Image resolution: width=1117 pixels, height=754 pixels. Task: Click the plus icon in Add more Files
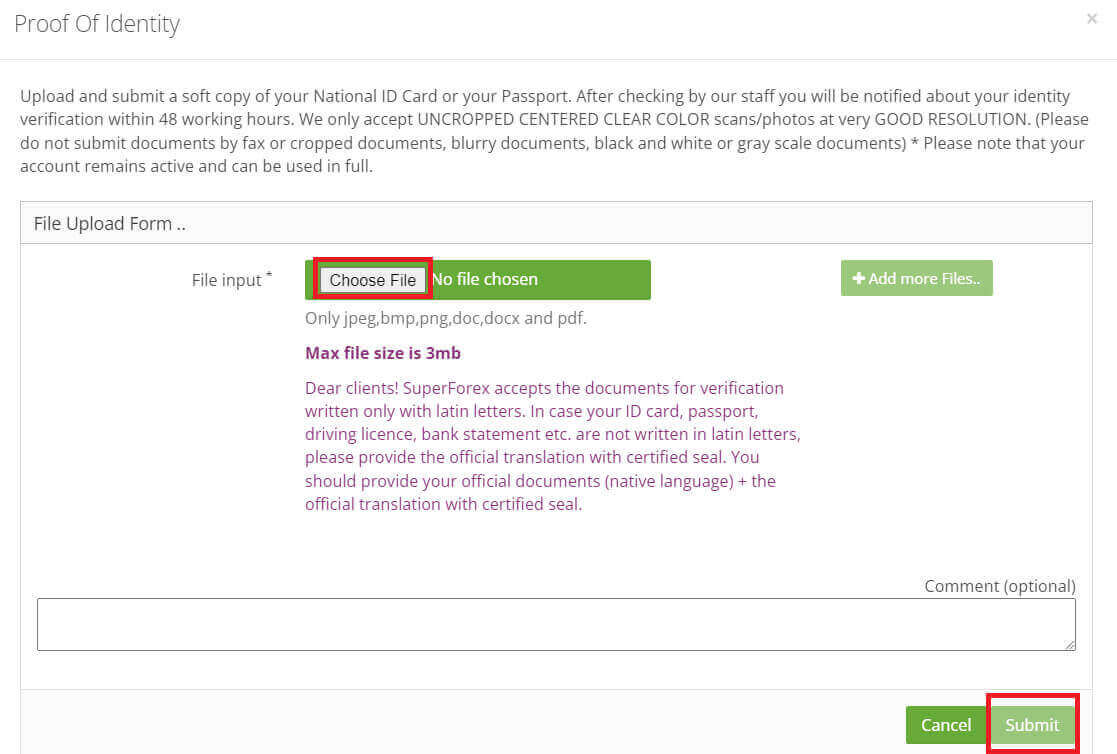[858, 279]
